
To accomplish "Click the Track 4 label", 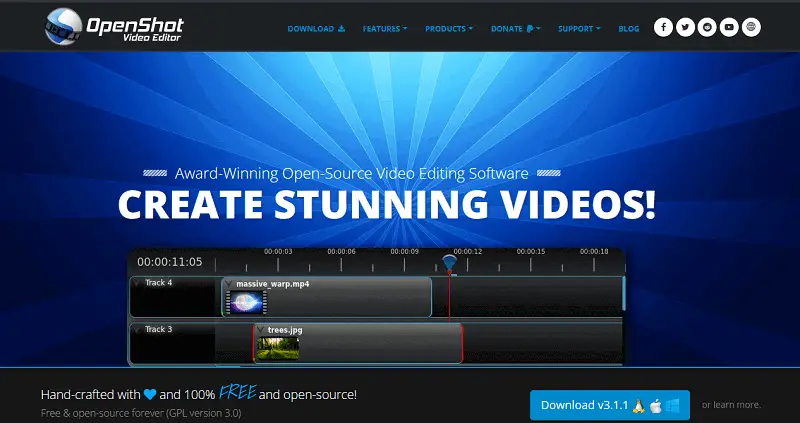I will [x=159, y=283].
